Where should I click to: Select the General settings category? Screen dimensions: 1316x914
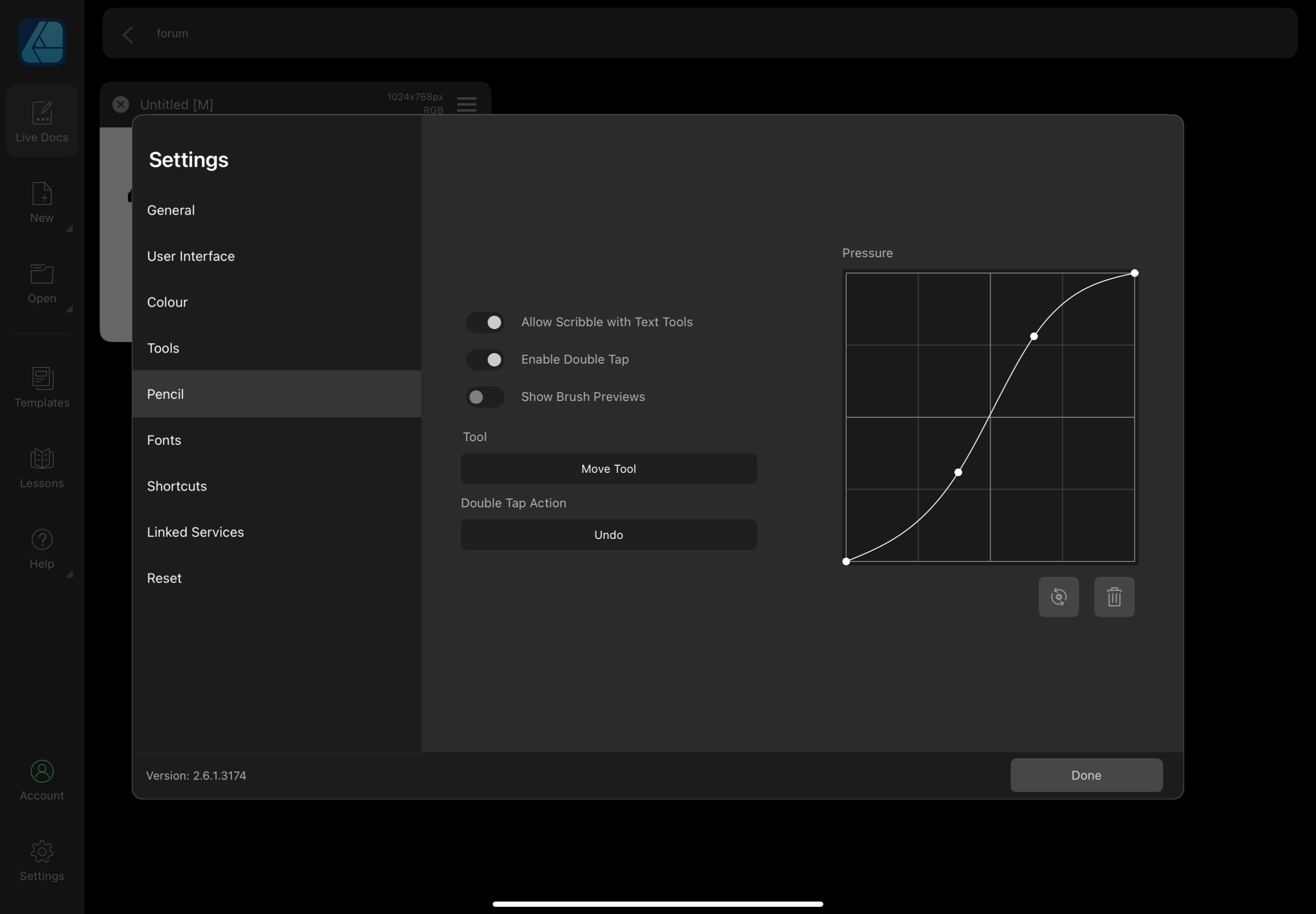point(277,210)
